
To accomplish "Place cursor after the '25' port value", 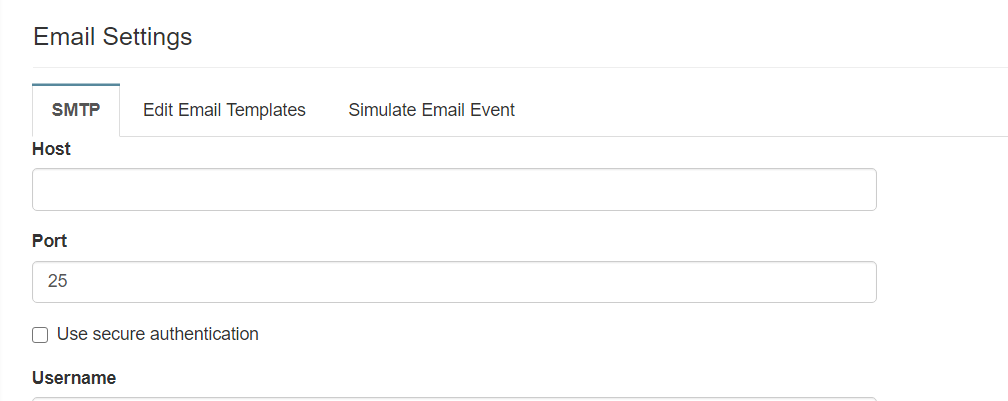I will tap(70, 282).
